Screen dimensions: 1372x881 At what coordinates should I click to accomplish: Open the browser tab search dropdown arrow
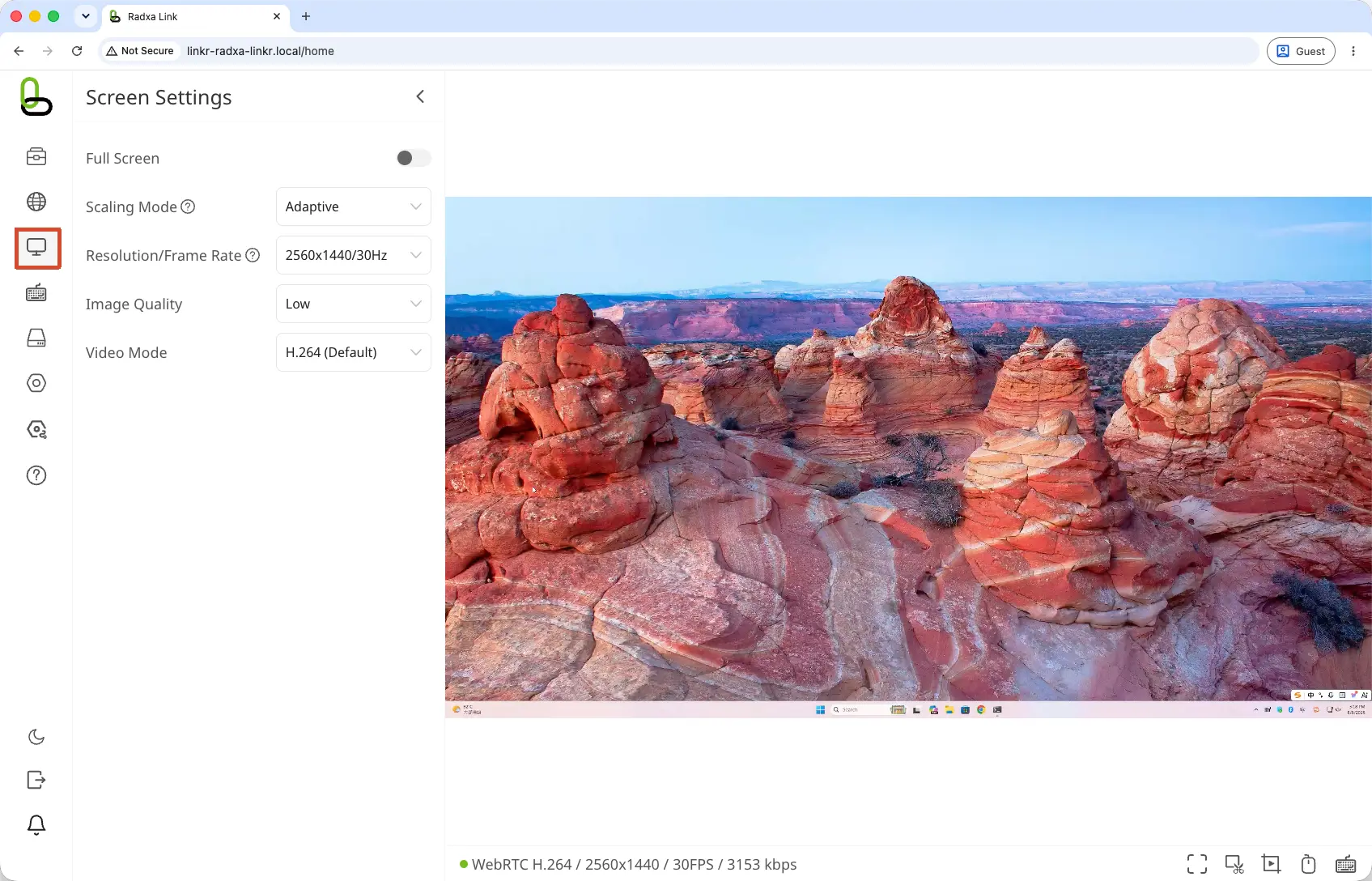click(85, 16)
